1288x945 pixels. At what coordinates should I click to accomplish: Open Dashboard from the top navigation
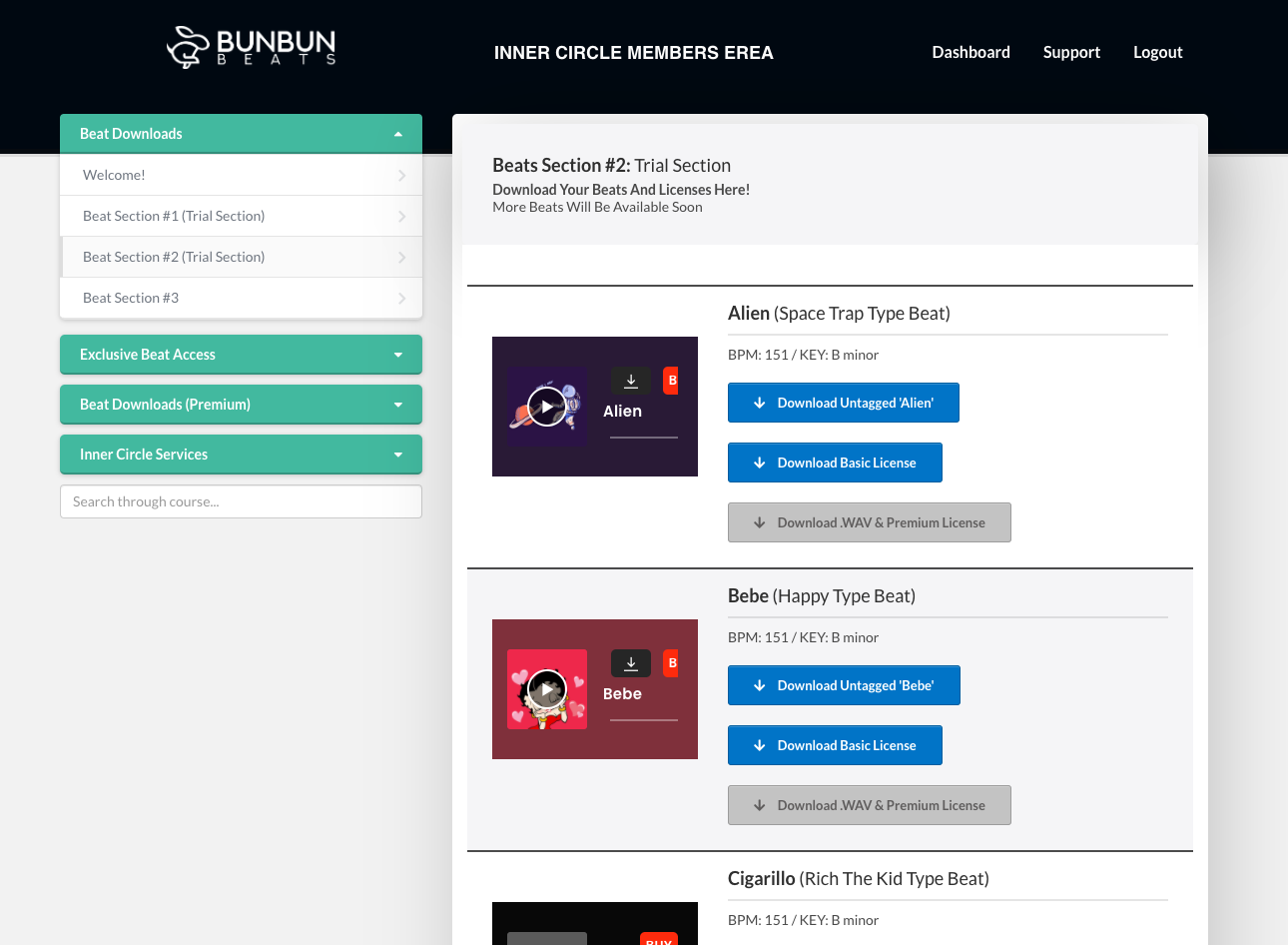(970, 52)
